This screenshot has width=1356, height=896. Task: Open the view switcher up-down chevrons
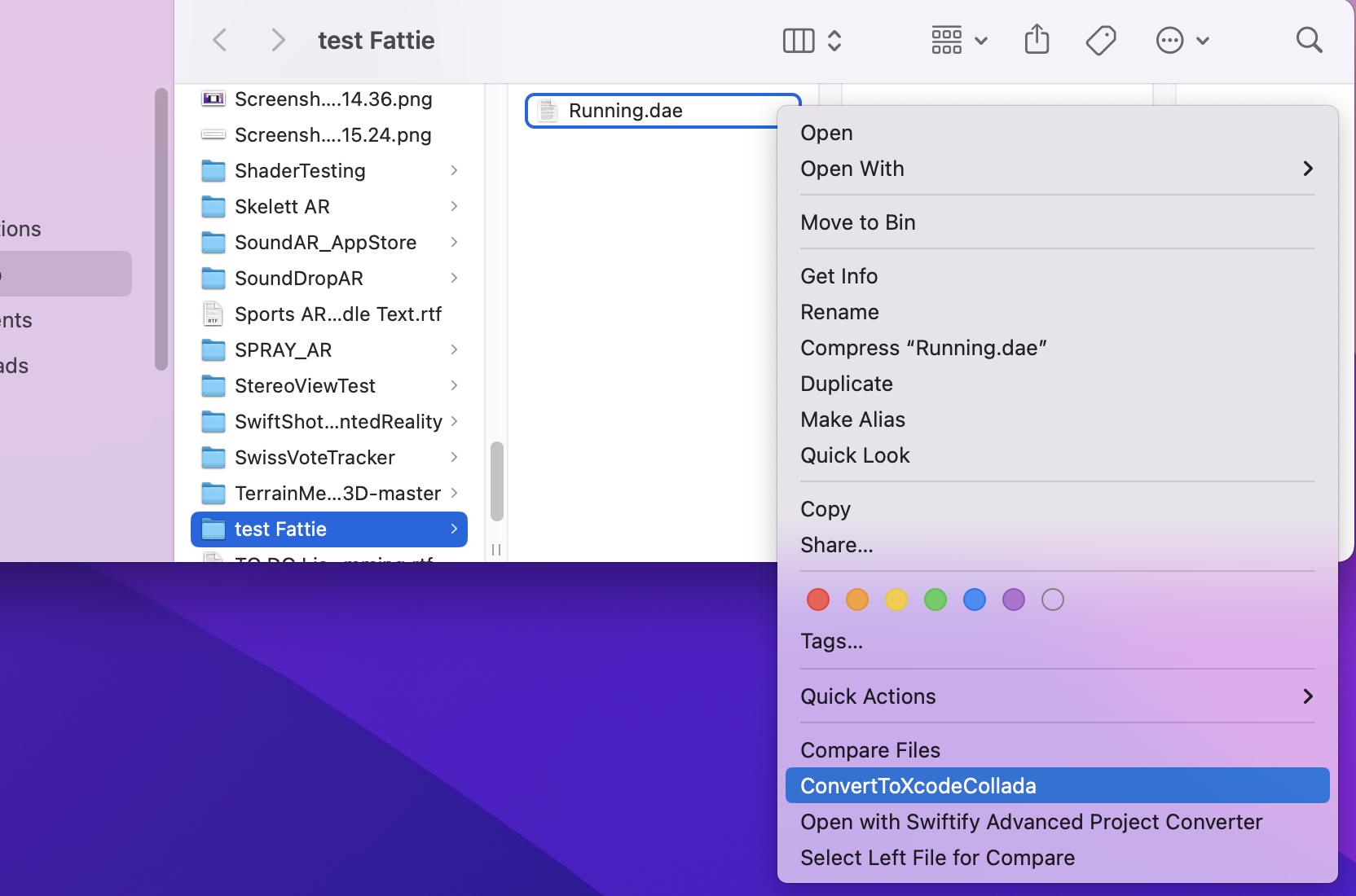tap(834, 40)
